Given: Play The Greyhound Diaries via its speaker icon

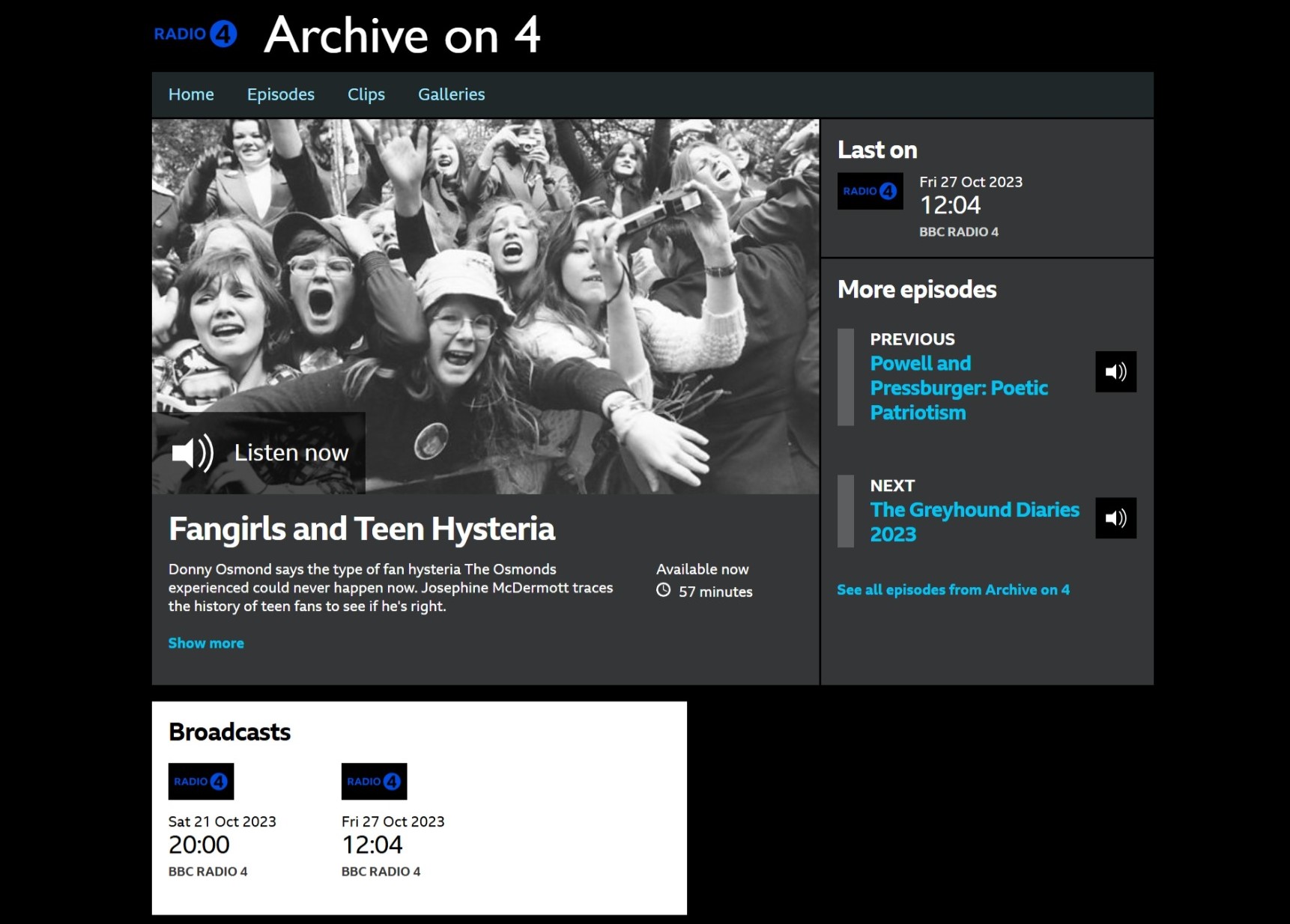Looking at the screenshot, I should click(x=1115, y=518).
